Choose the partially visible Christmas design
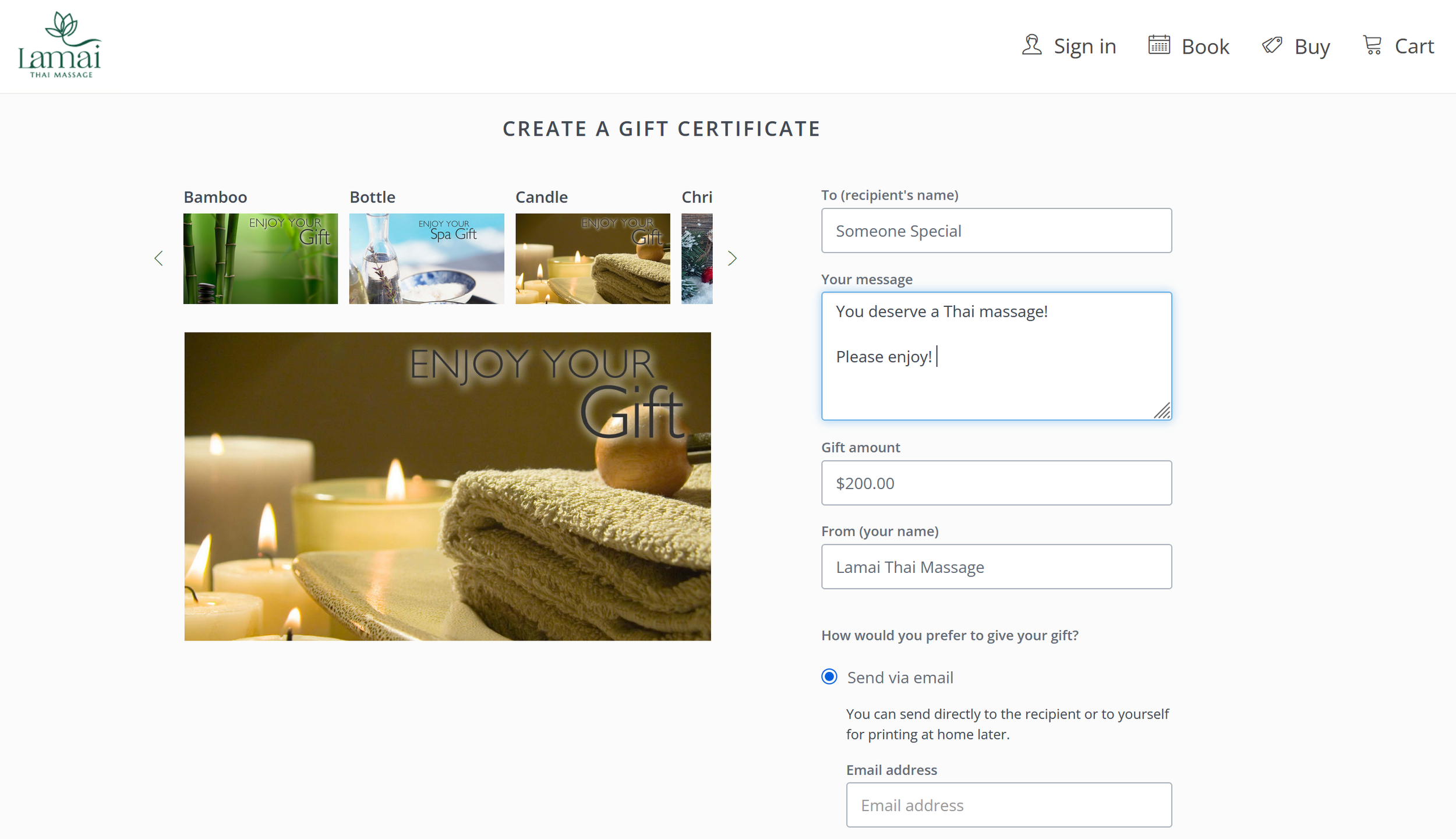The width and height of the screenshot is (1456, 839). [x=697, y=259]
